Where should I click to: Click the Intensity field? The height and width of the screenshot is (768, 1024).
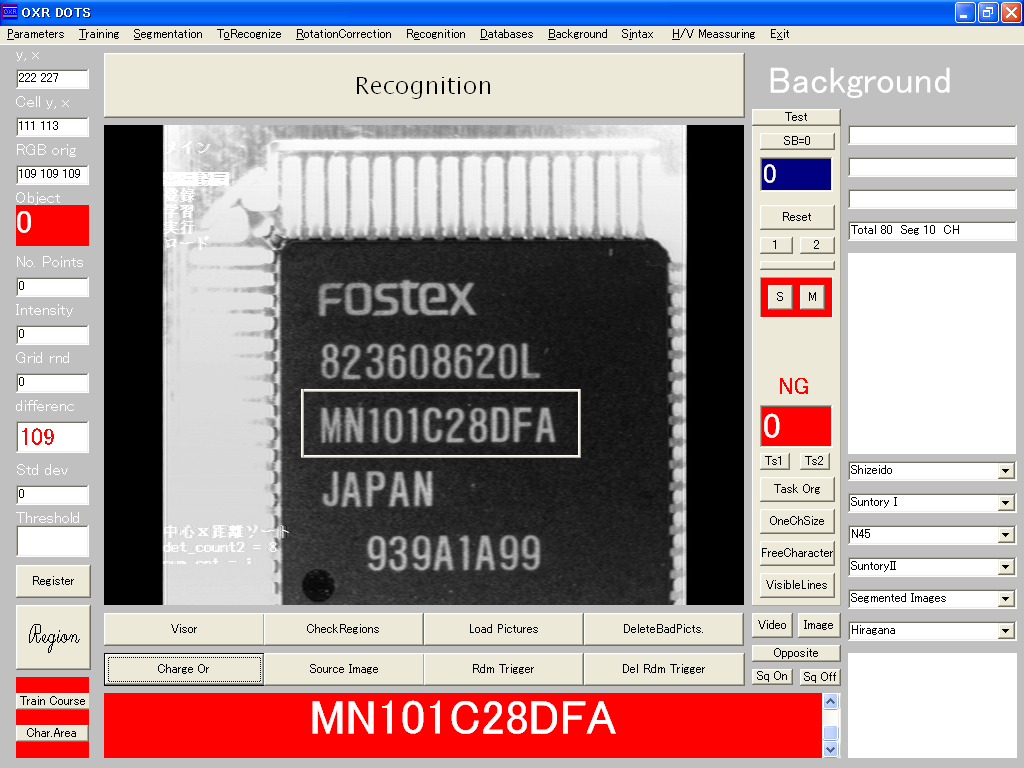tap(52, 334)
